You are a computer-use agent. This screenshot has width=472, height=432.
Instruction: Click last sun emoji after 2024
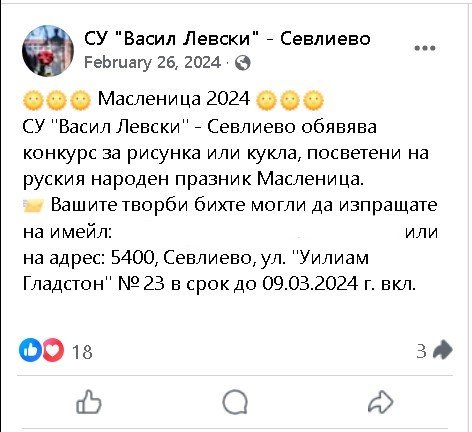click(x=314, y=101)
